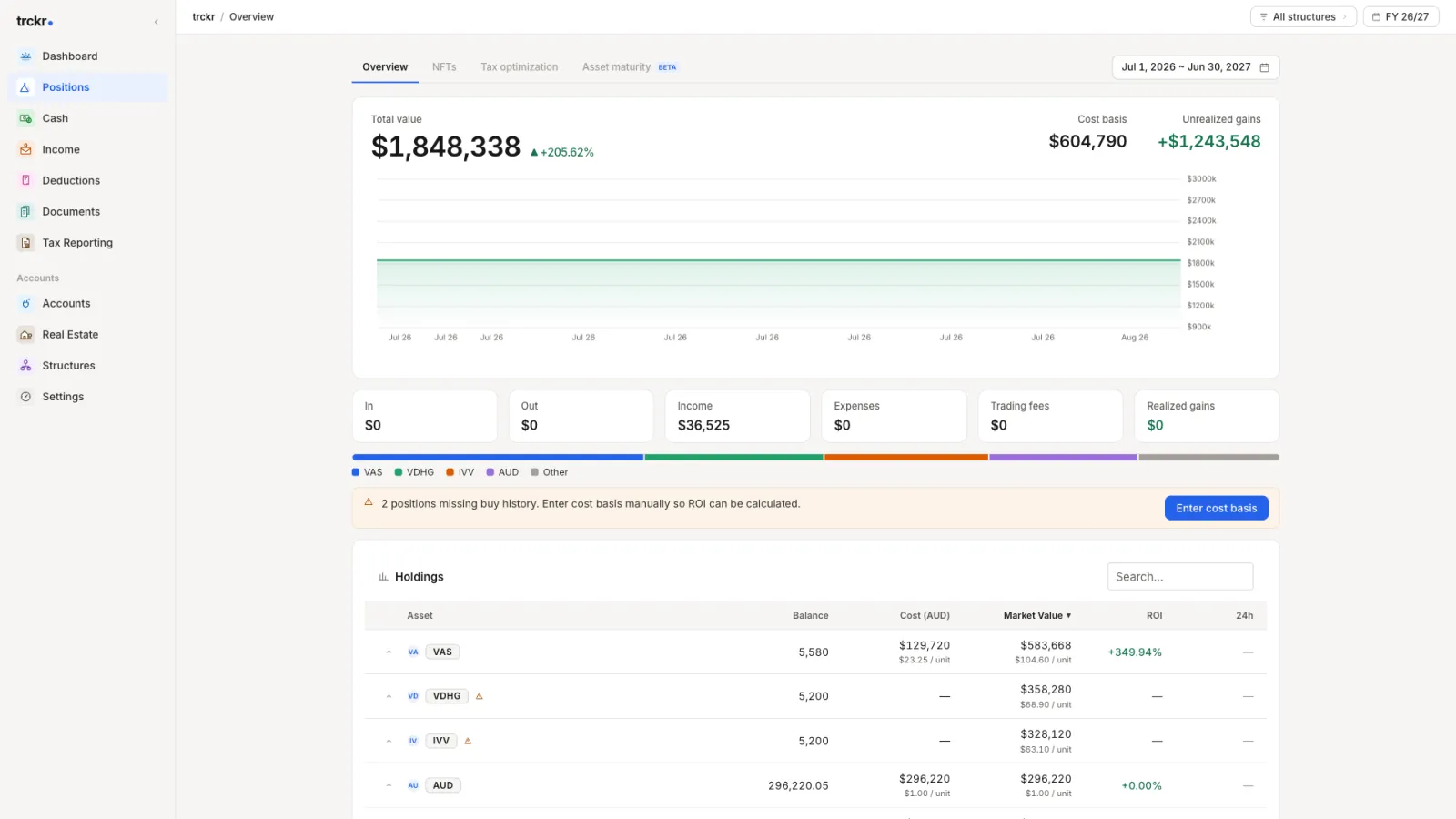1456x819 pixels.
Task: Click the IVV ticker chip
Action: click(441, 741)
